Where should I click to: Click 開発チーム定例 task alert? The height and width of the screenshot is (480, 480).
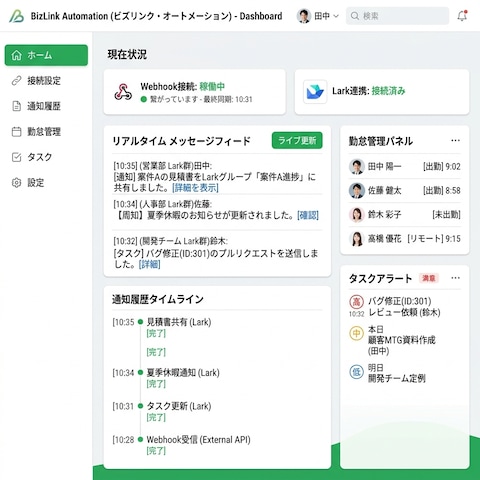[x=397, y=379]
